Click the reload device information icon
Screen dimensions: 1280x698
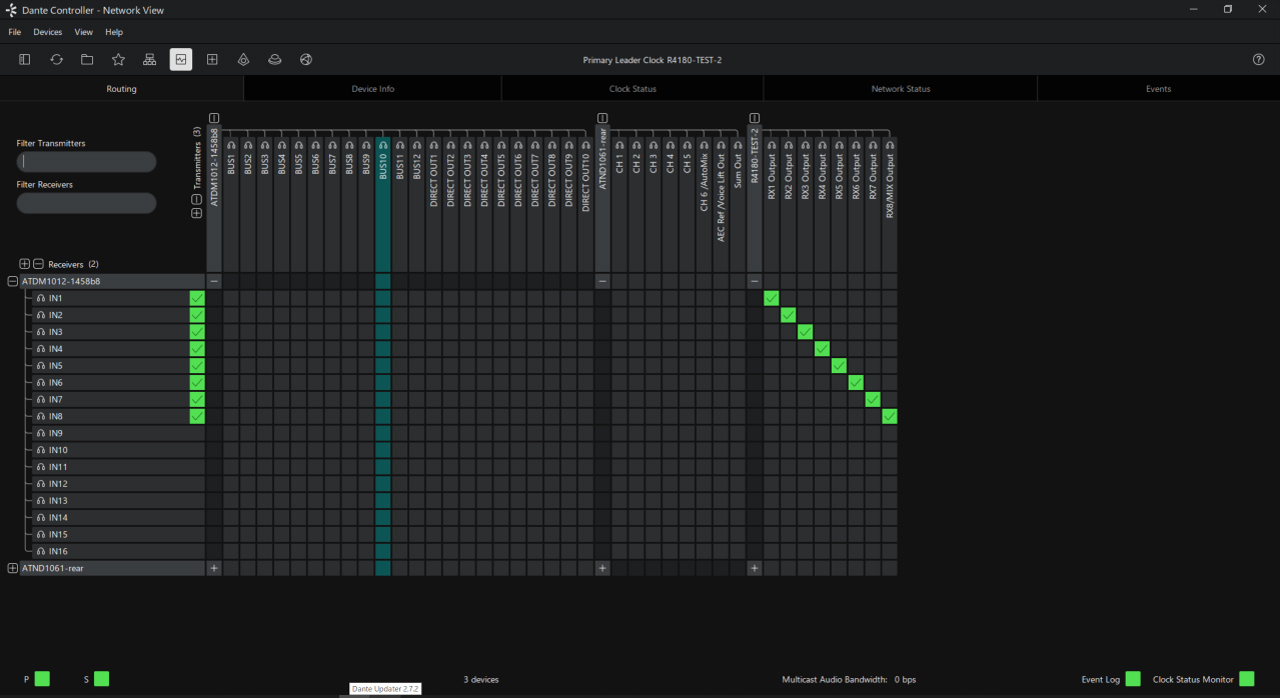coord(56,60)
